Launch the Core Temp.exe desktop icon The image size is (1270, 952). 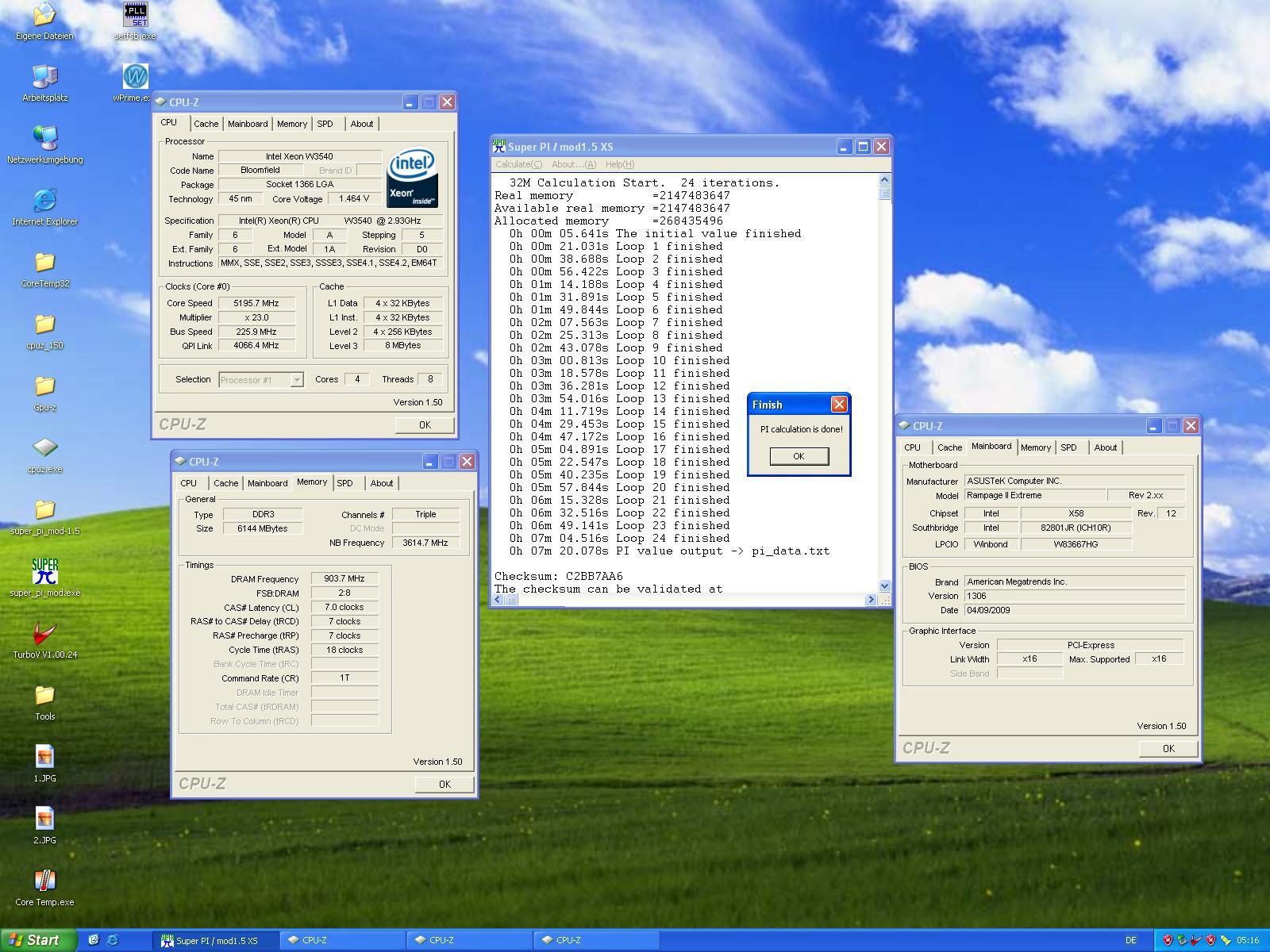click(x=44, y=887)
